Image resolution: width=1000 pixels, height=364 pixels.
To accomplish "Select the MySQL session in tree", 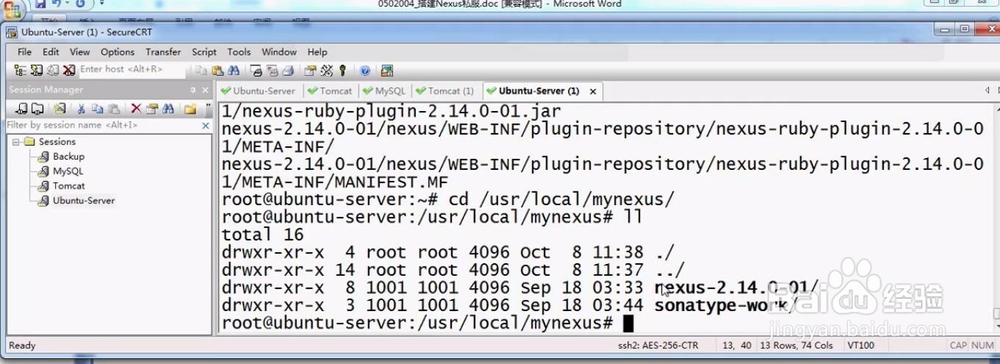I will point(61,171).
